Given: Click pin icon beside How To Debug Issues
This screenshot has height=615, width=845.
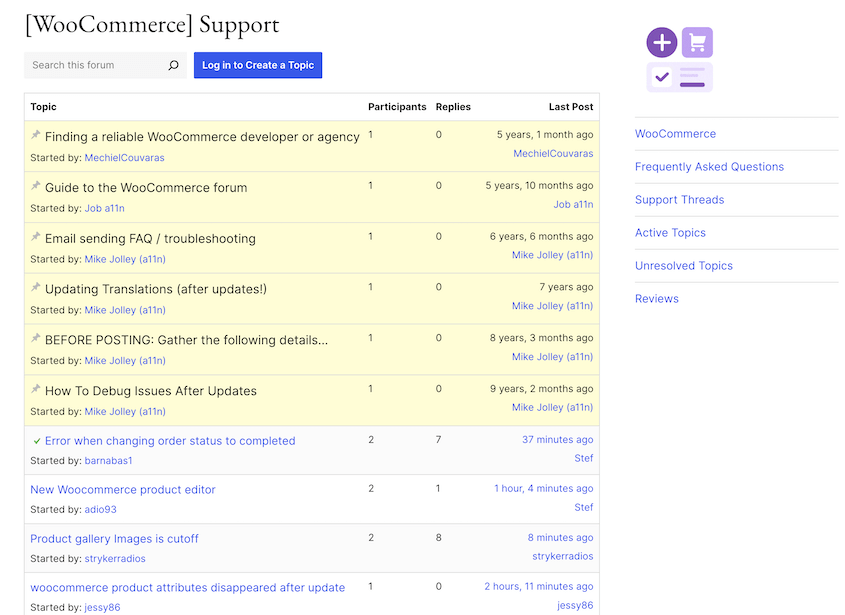Looking at the screenshot, I should (x=36, y=389).
